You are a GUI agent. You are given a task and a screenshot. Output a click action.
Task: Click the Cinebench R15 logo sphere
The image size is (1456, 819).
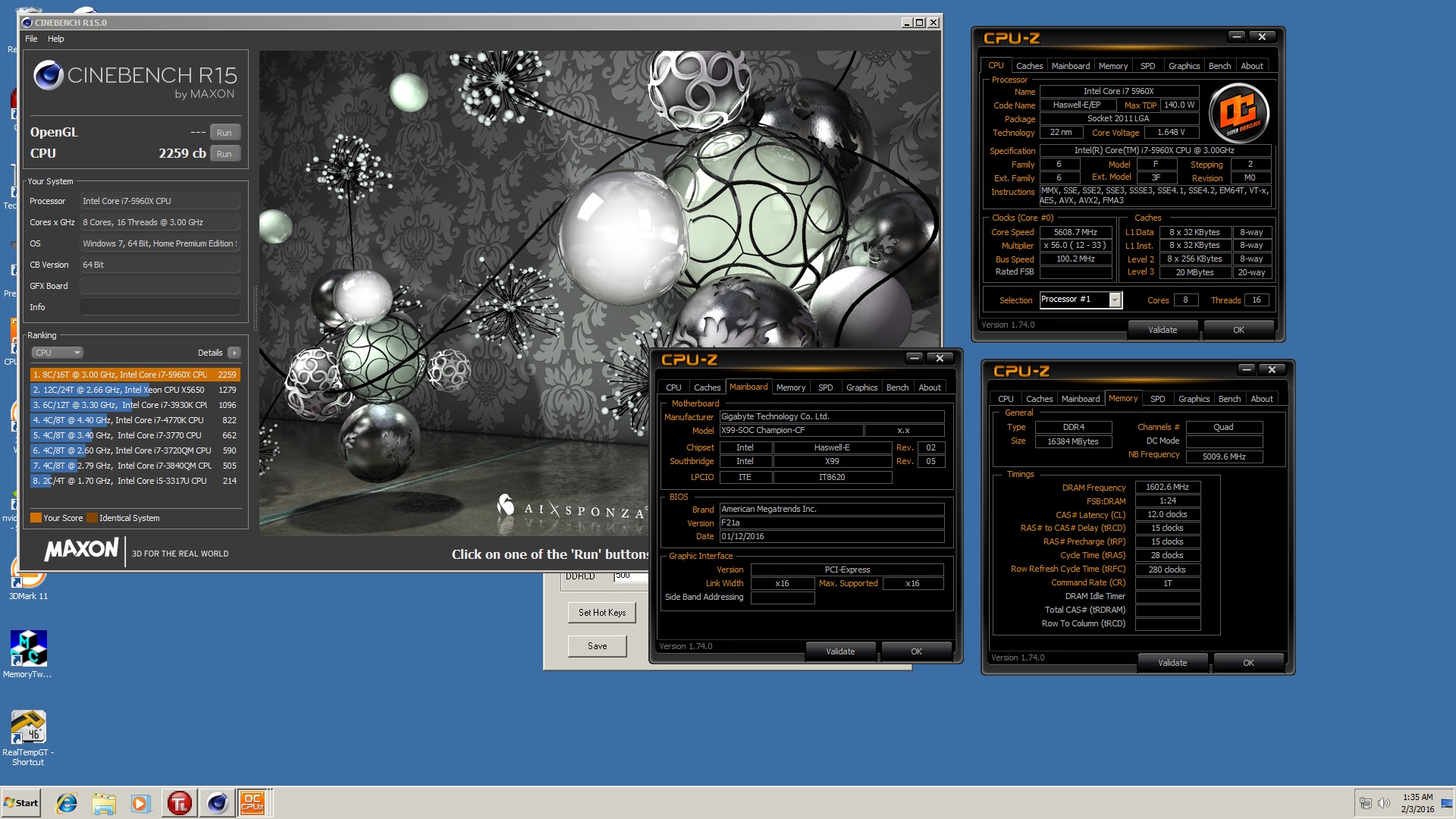(x=49, y=75)
